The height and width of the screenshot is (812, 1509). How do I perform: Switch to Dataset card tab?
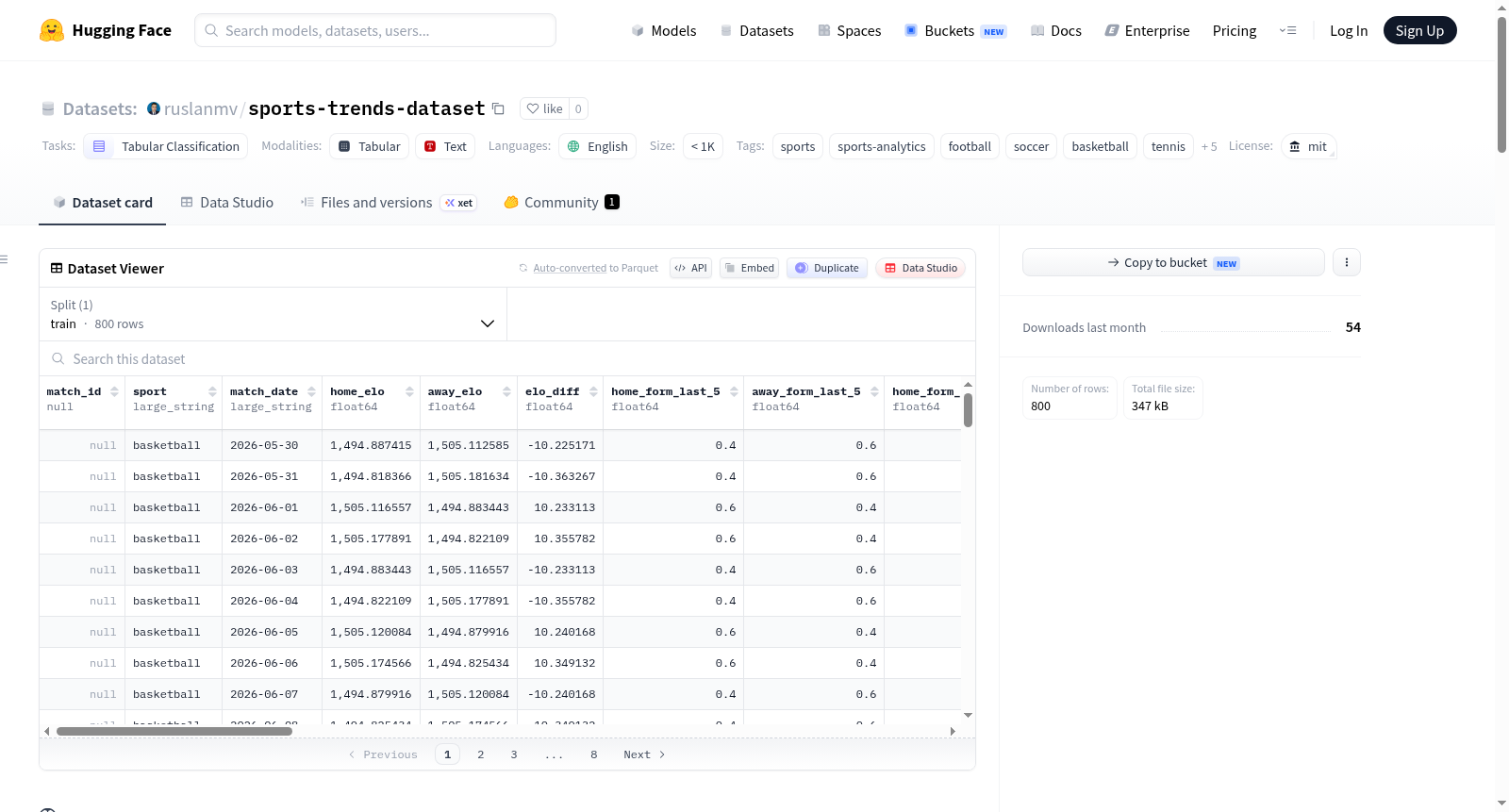[x=102, y=202]
